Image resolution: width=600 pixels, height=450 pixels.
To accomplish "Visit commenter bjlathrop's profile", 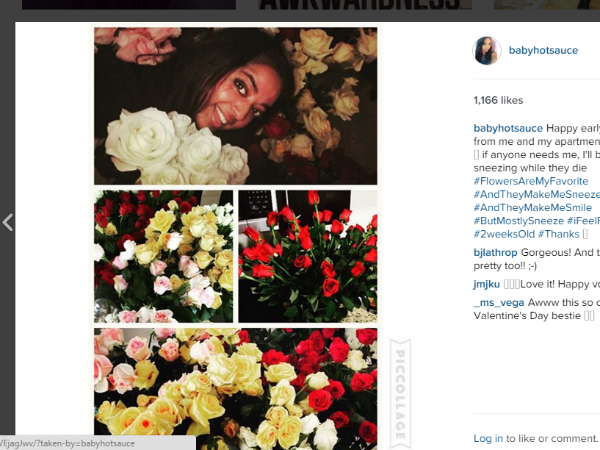I will (x=495, y=253).
